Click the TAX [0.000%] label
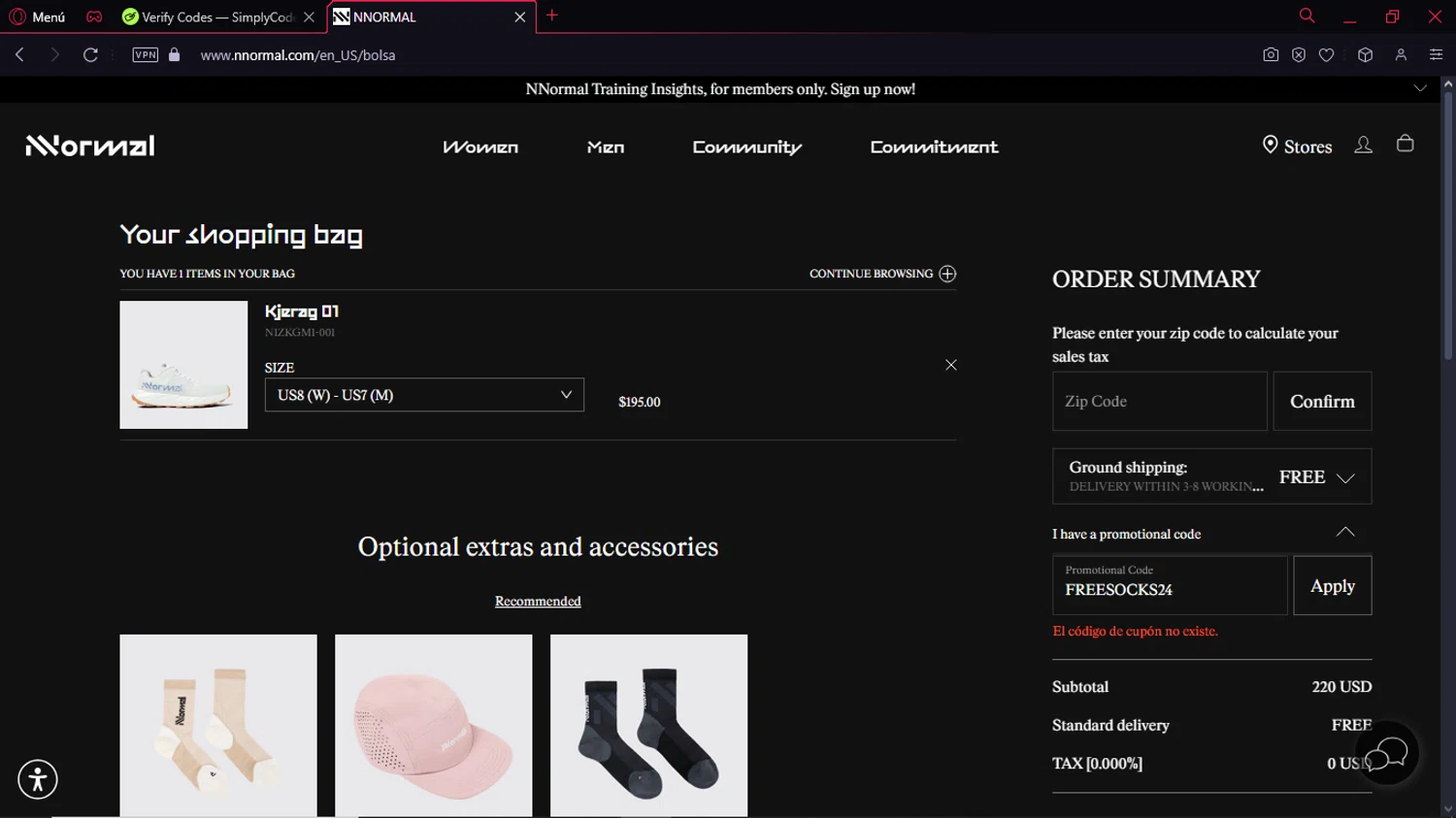 coord(1097,764)
